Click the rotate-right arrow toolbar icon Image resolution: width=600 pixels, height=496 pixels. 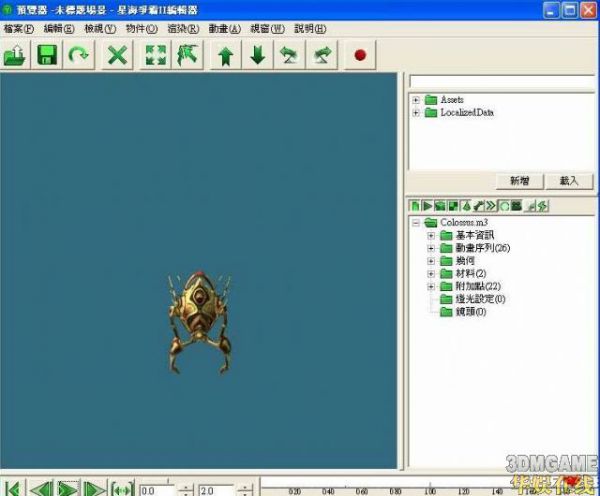click(322, 55)
